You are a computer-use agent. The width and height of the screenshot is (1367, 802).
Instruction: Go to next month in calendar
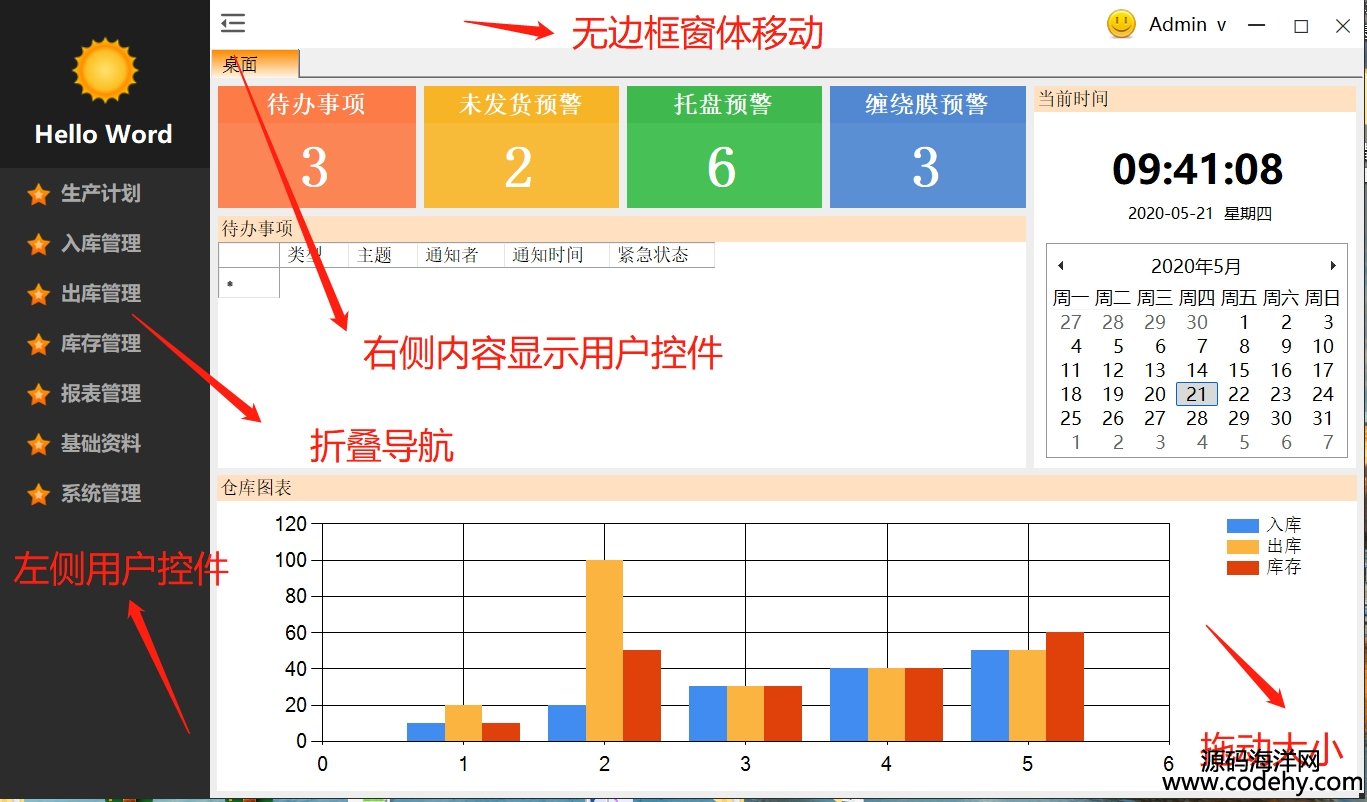point(1333,266)
